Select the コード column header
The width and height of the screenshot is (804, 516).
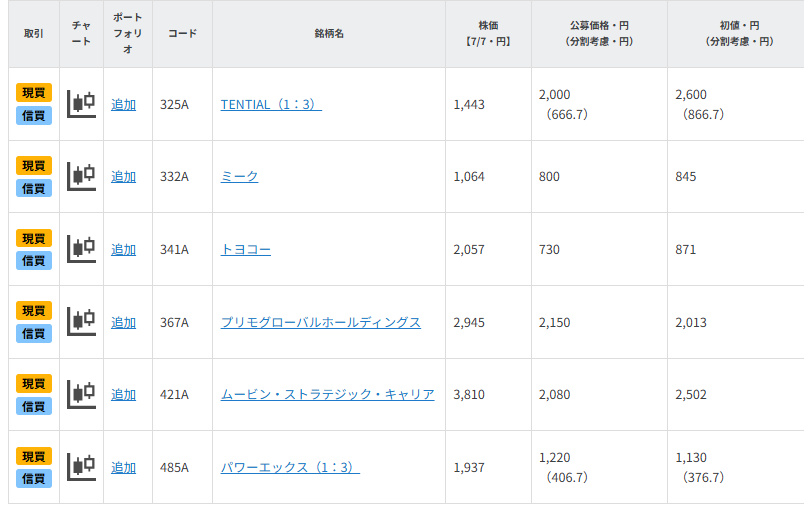click(183, 34)
